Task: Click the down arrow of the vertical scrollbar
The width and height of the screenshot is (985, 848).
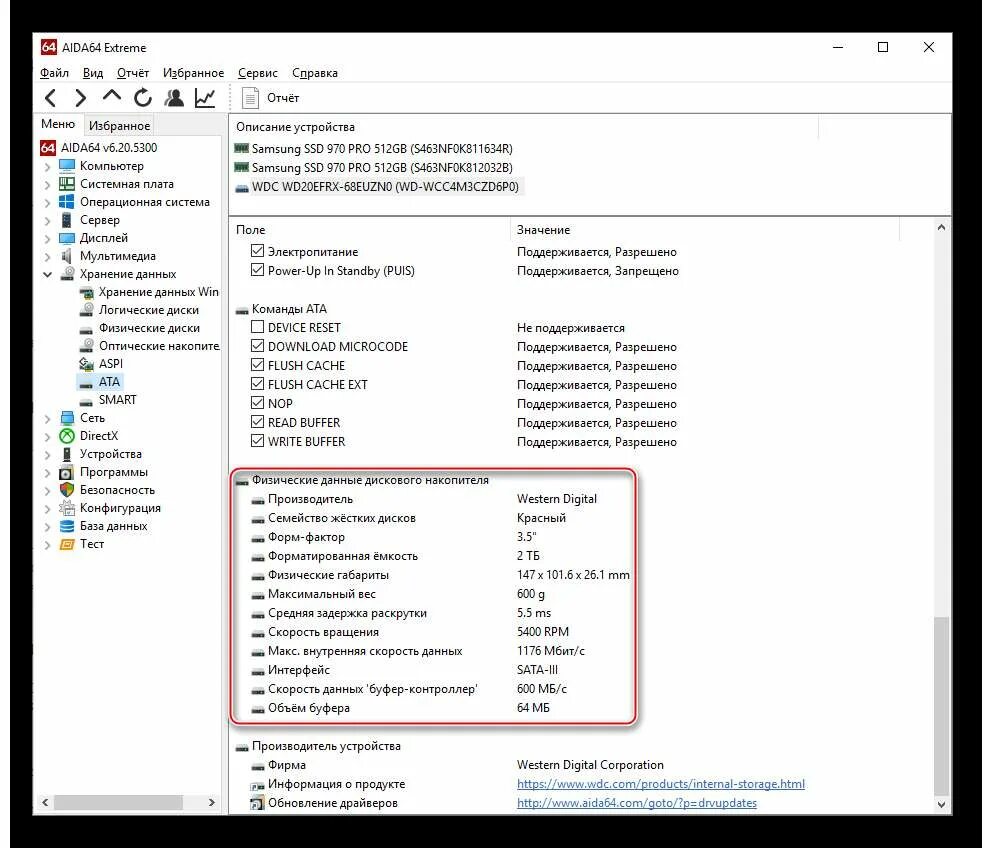Action: (941, 805)
